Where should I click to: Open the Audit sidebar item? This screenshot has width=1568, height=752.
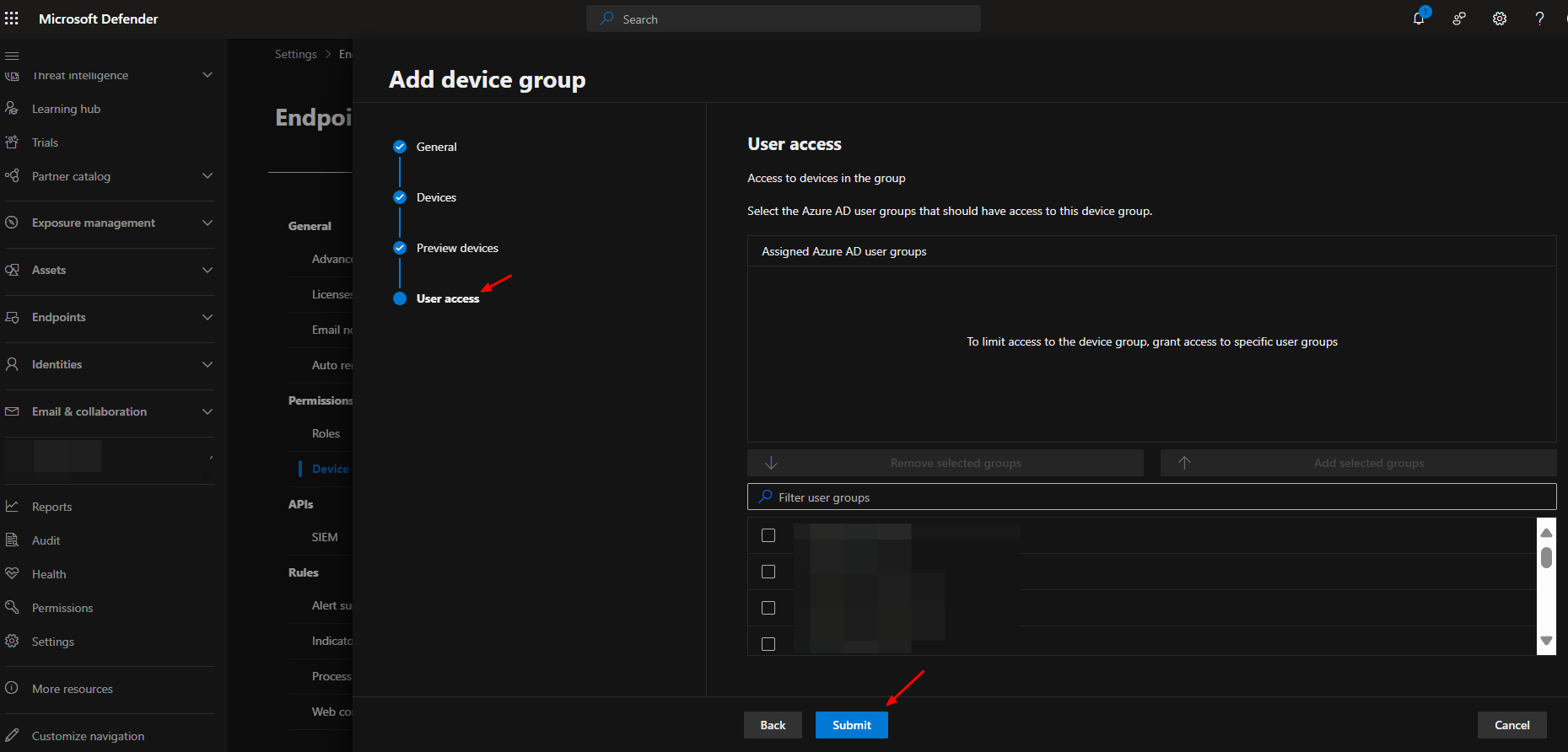pos(46,540)
